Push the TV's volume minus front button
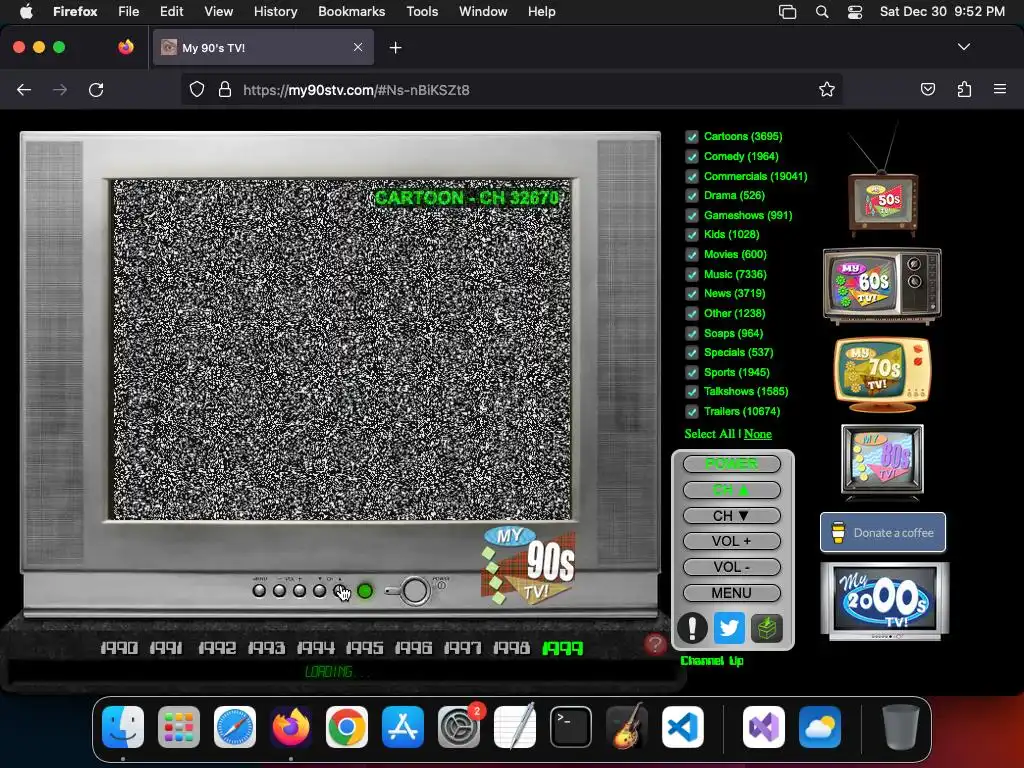 pyautogui.click(x=280, y=591)
